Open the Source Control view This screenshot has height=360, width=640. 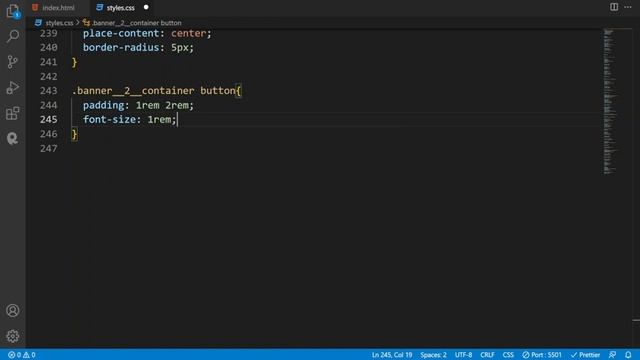13,62
